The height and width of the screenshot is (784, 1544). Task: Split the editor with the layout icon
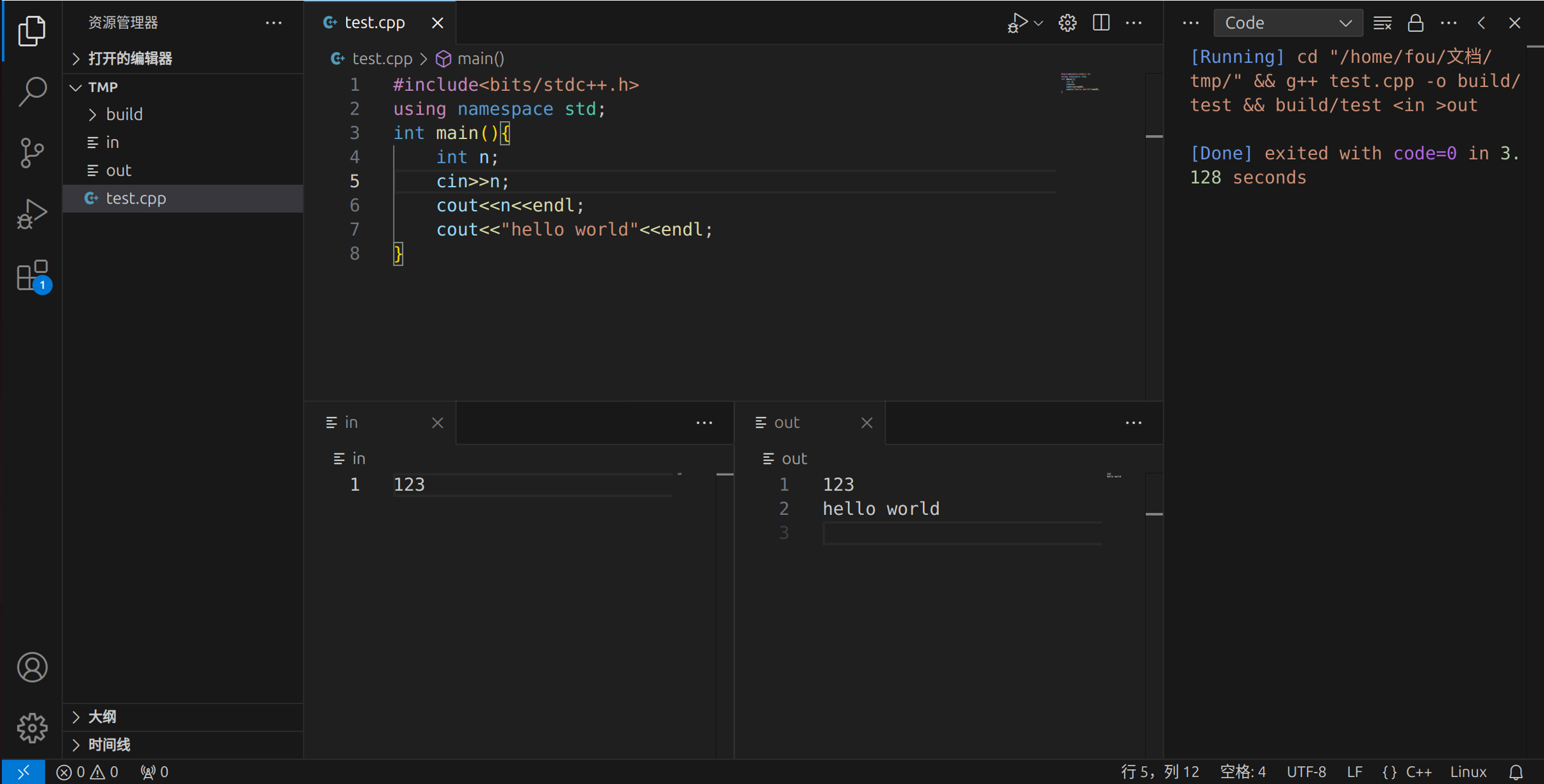point(1100,23)
